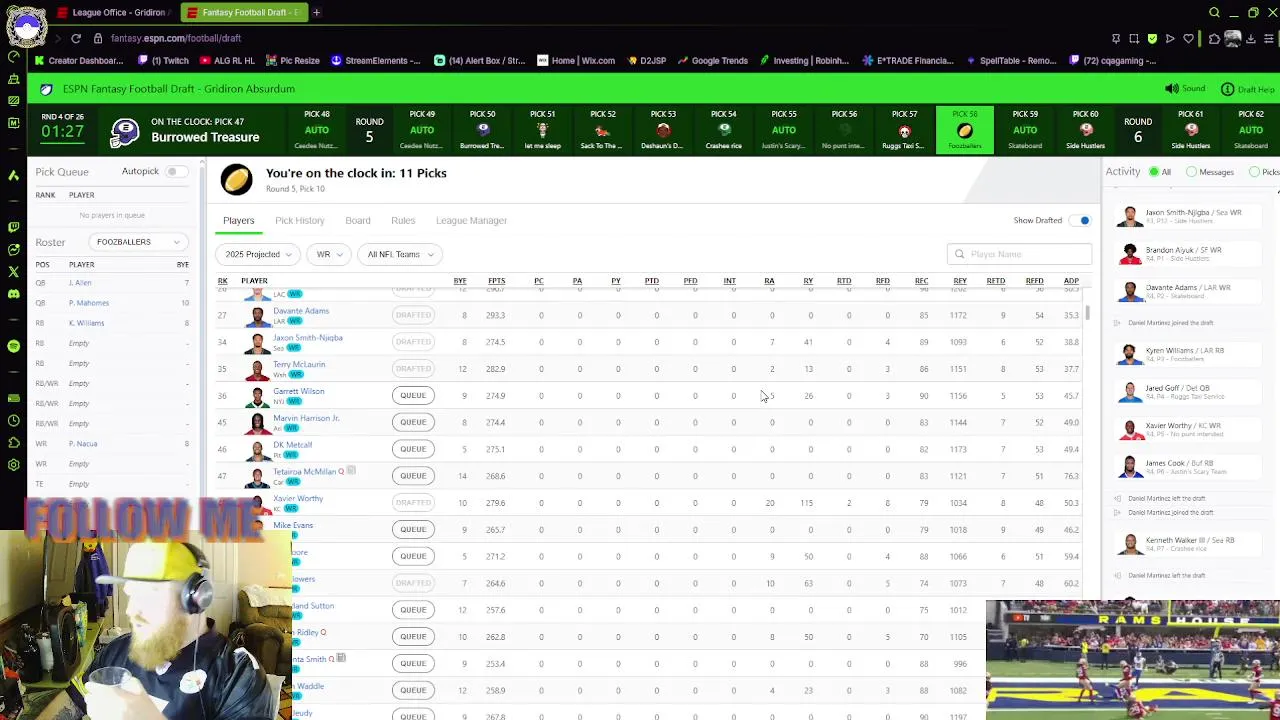Sort by the REC column header

pyautogui.click(x=921, y=281)
